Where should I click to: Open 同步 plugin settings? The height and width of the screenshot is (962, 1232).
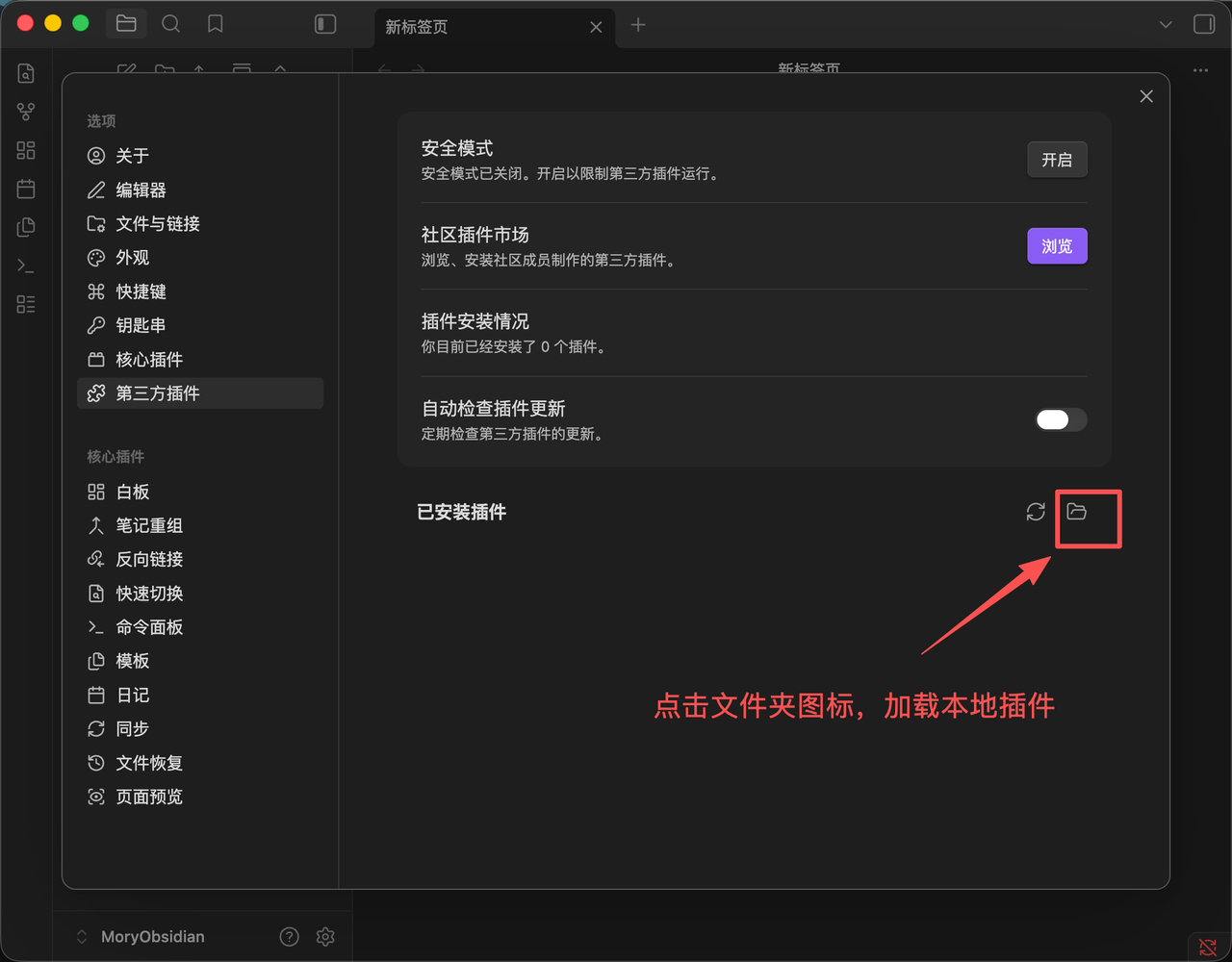click(x=200, y=728)
